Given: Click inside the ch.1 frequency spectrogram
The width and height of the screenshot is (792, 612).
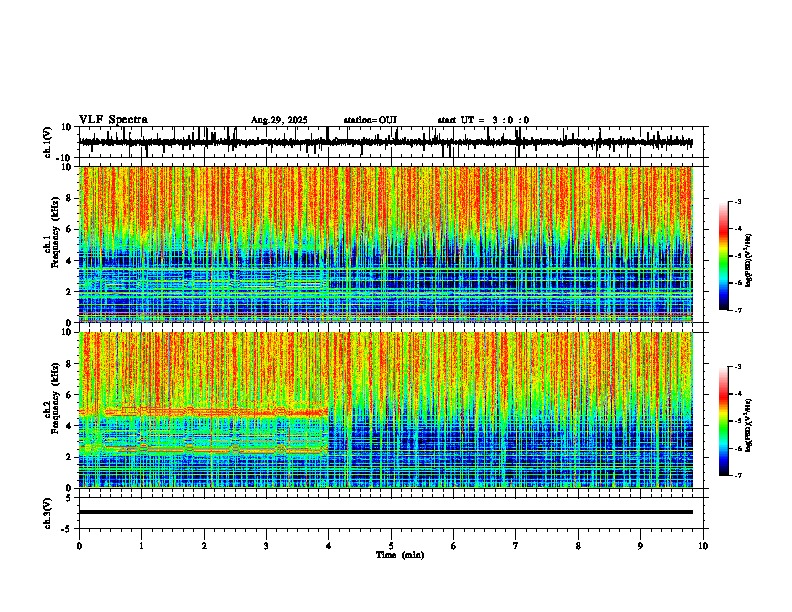Looking at the screenshot, I should [391, 244].
